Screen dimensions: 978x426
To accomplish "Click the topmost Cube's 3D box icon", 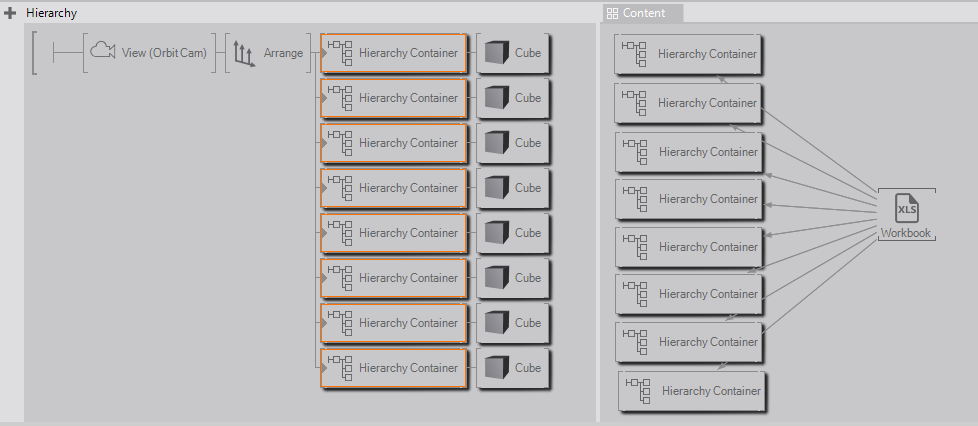I will pyautogui.click(x=494, y=54).
